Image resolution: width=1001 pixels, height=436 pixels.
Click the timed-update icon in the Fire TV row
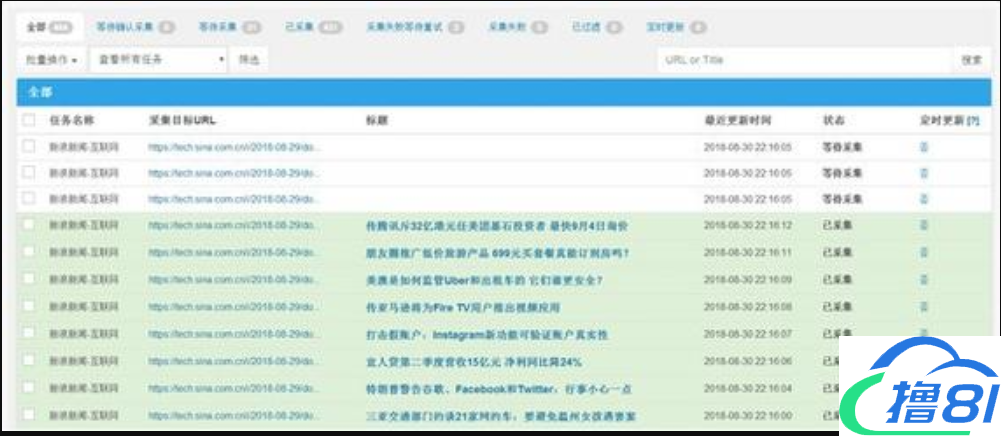924,307
